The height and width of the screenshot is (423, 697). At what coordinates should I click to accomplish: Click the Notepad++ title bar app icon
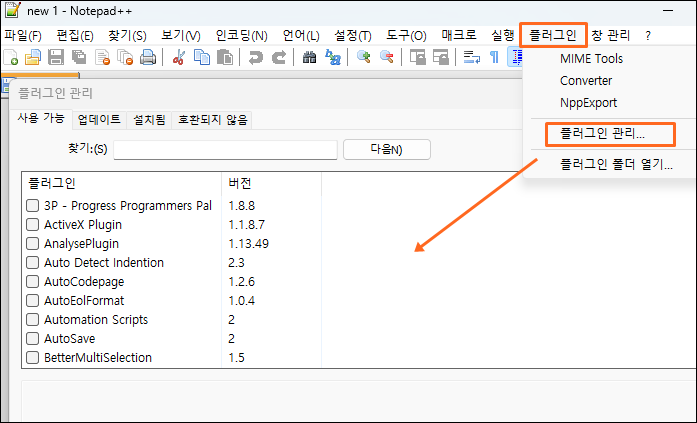pos(12,10)
